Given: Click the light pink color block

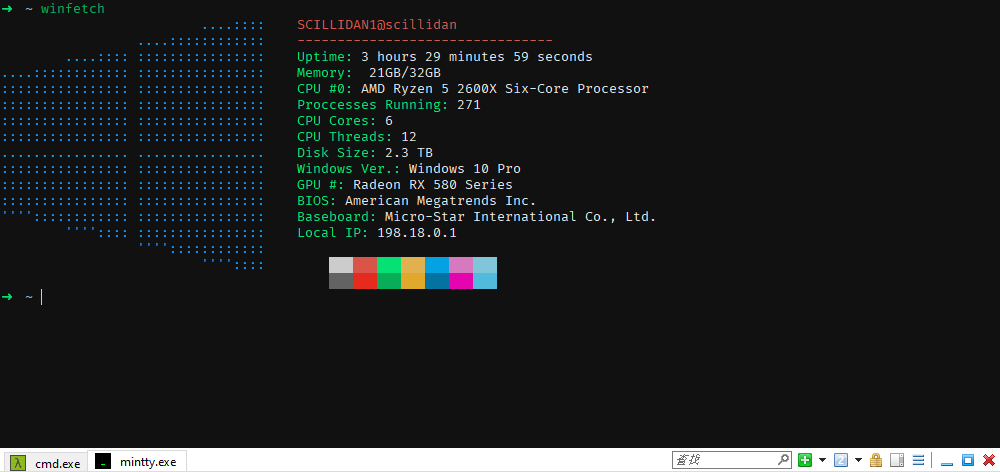Looking at the screenshot, I should pyautogui.click(x=461, y=265).
